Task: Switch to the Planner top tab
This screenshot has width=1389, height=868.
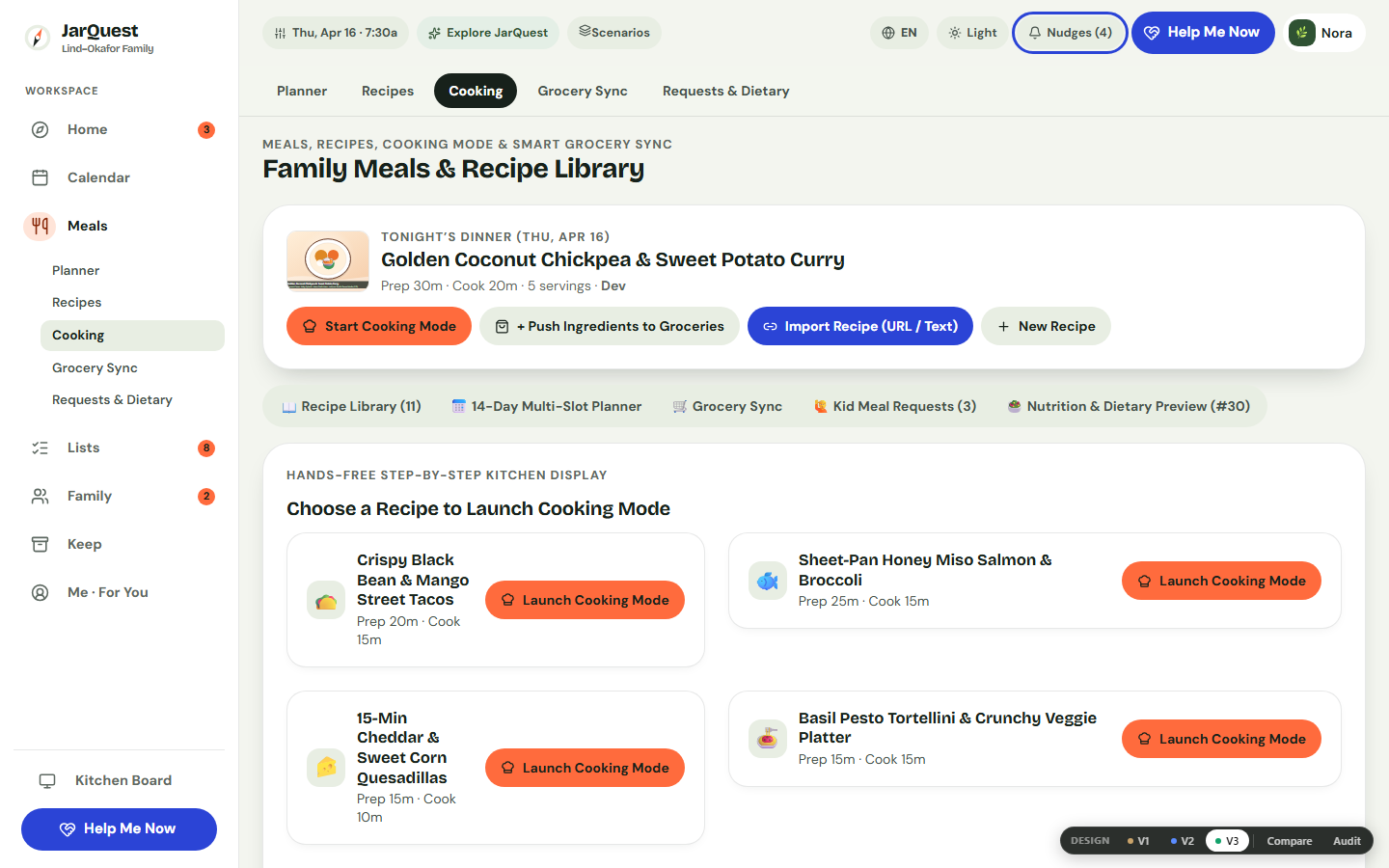Action: 302,91
